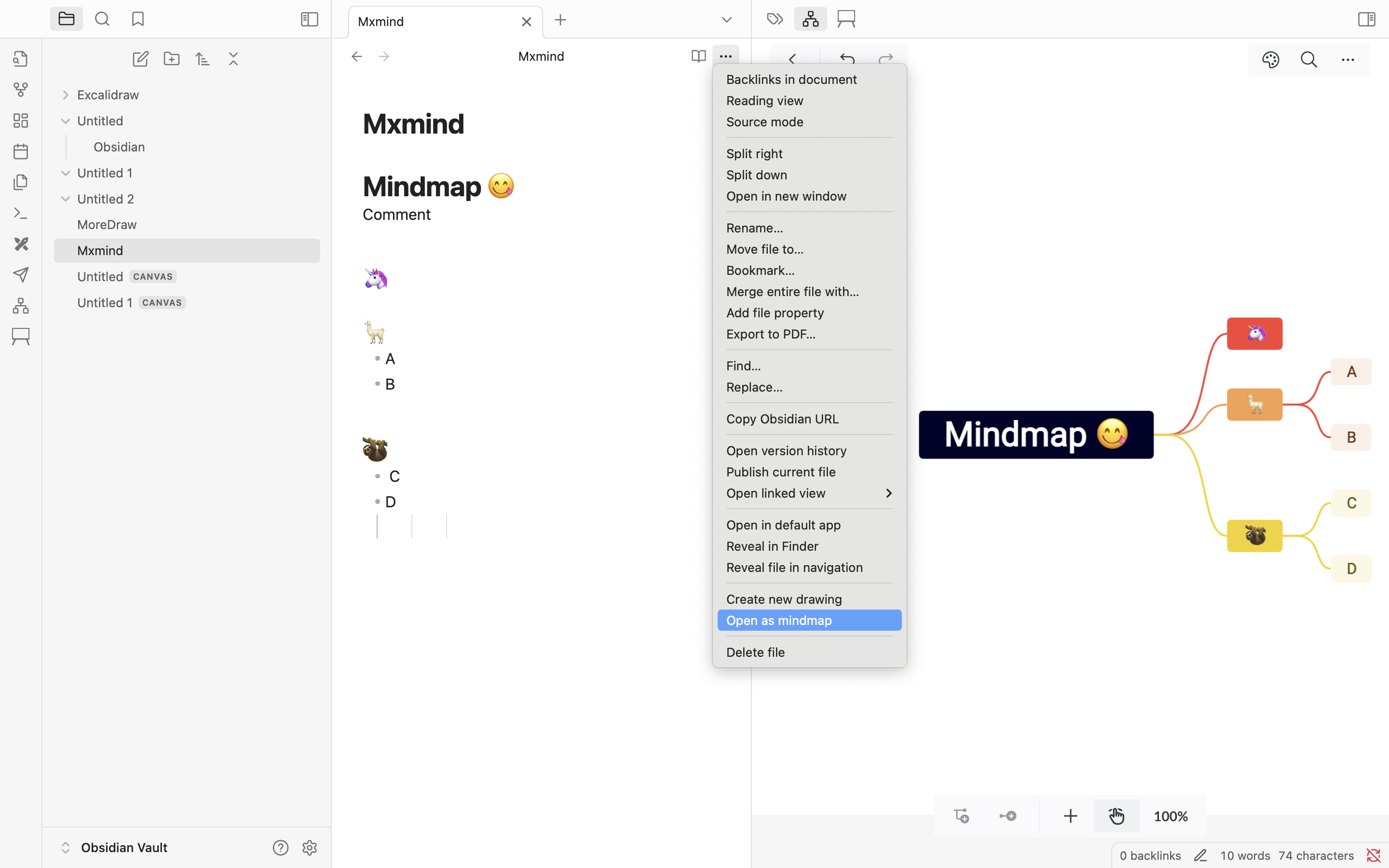Open the daily note calendar icon
Viewport: 1389px width, 868px height.
click(x=21, y=151)
